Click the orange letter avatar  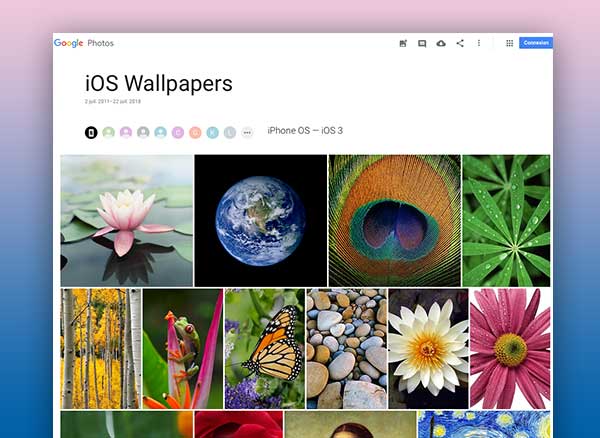[x=195, y=133]
